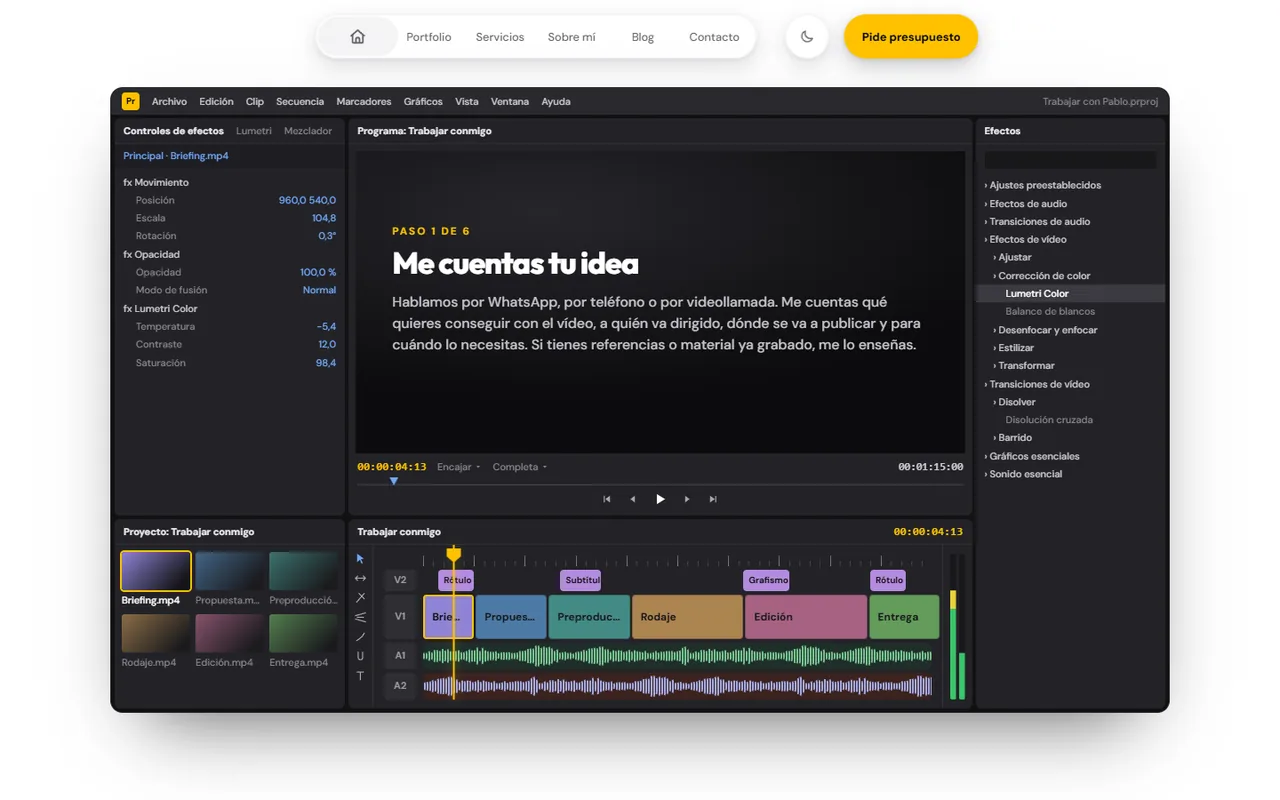This screenshot has width=1280, height=800.
Task: Step back one frame
Action: (x=633, y=499)
